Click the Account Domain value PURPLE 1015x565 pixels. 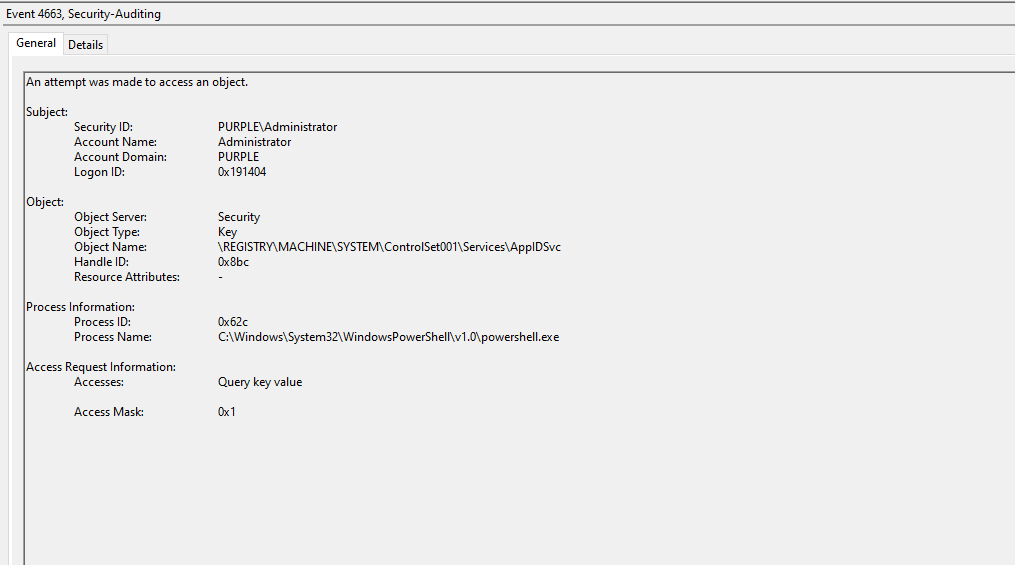point(238,157)
